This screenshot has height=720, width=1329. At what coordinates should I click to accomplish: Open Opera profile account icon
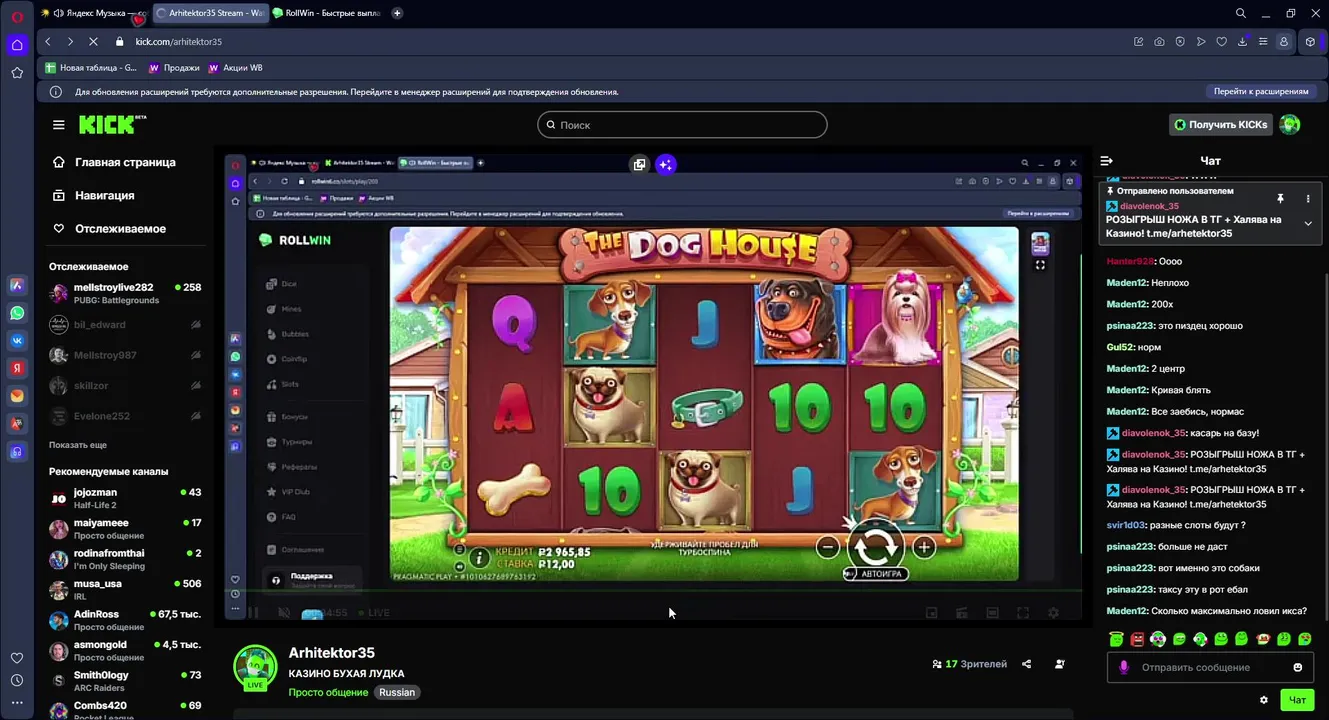click(1284, 42)
